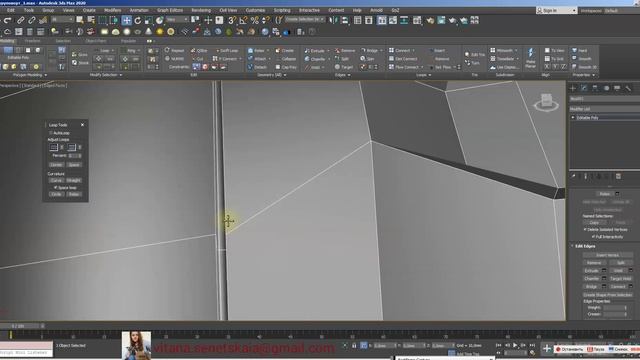Expand the Modify Selection panel arrow

pyautogui.click(x=121, y=75)
